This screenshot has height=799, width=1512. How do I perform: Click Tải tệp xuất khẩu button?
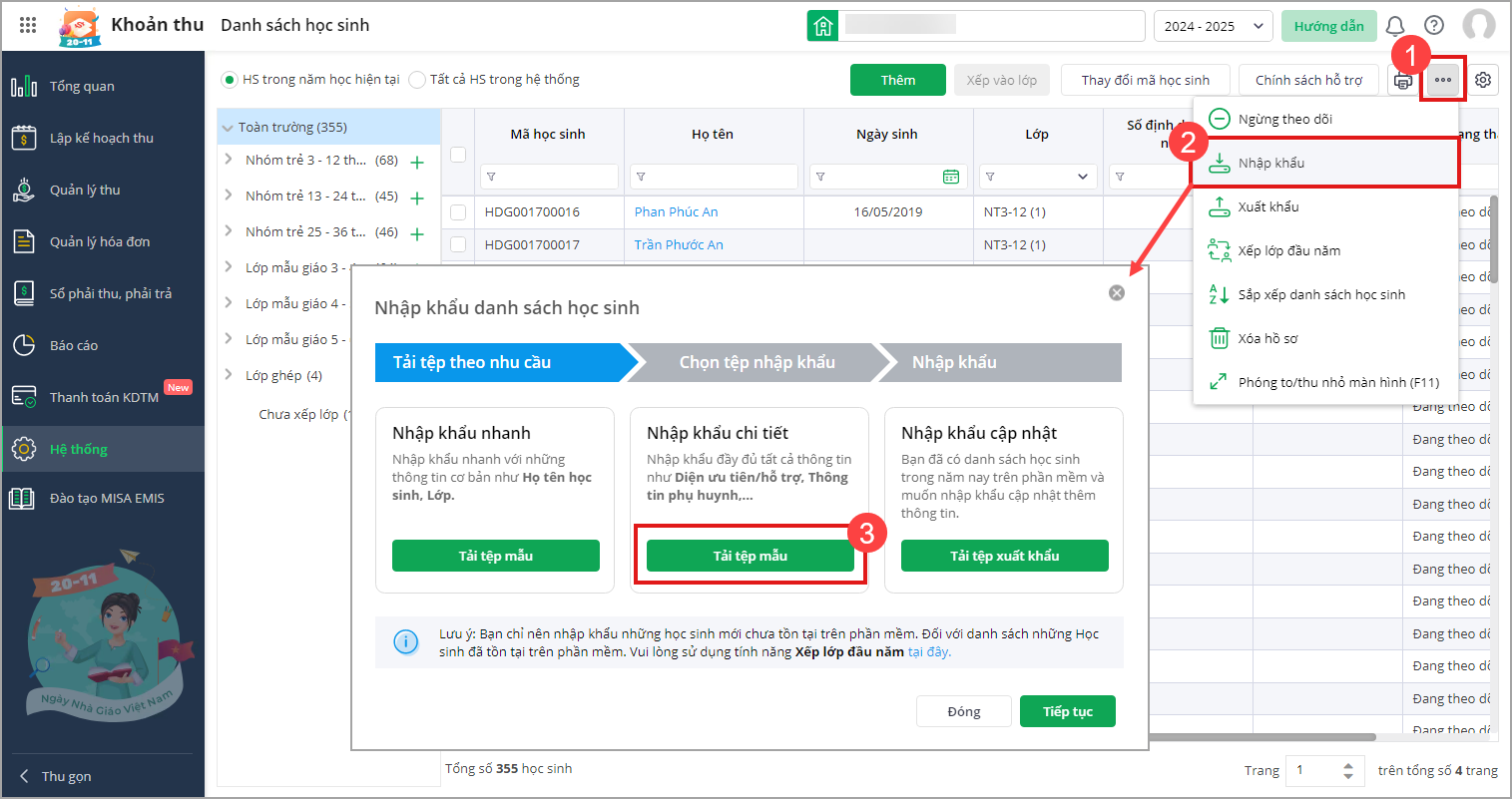pyautogui.click(x=1005, y=556)
